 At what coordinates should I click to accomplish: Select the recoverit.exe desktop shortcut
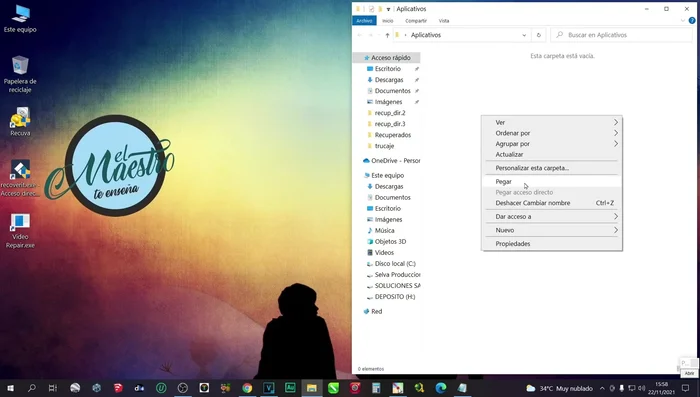pos(20,178)
